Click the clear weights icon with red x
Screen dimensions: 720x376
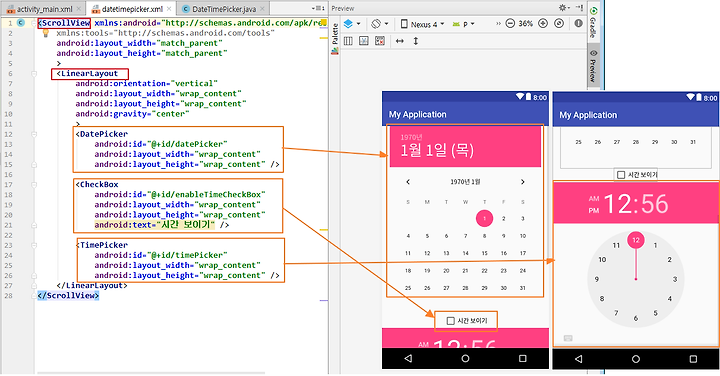(380, 41)
